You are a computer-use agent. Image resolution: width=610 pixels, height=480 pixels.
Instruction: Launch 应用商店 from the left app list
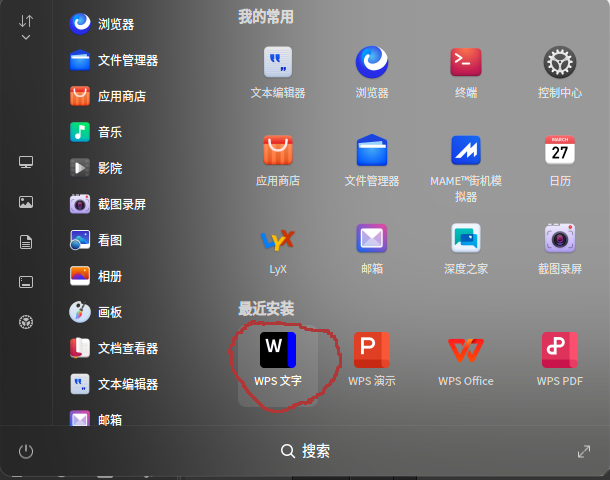click(108, 96)
